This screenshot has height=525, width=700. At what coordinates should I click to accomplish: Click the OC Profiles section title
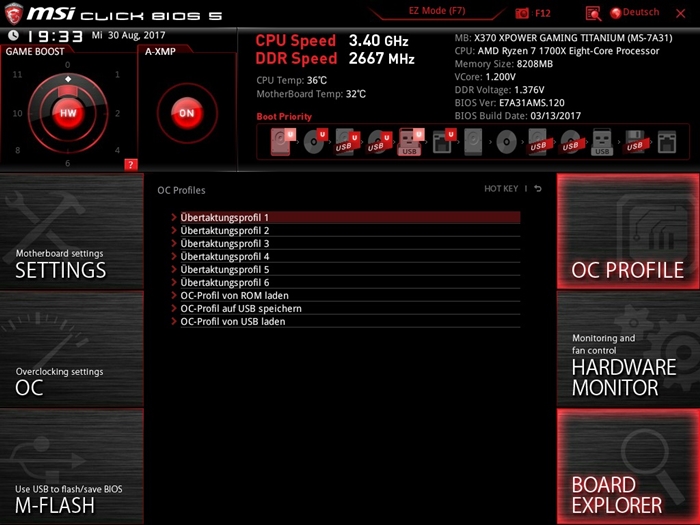coord(181,190)
